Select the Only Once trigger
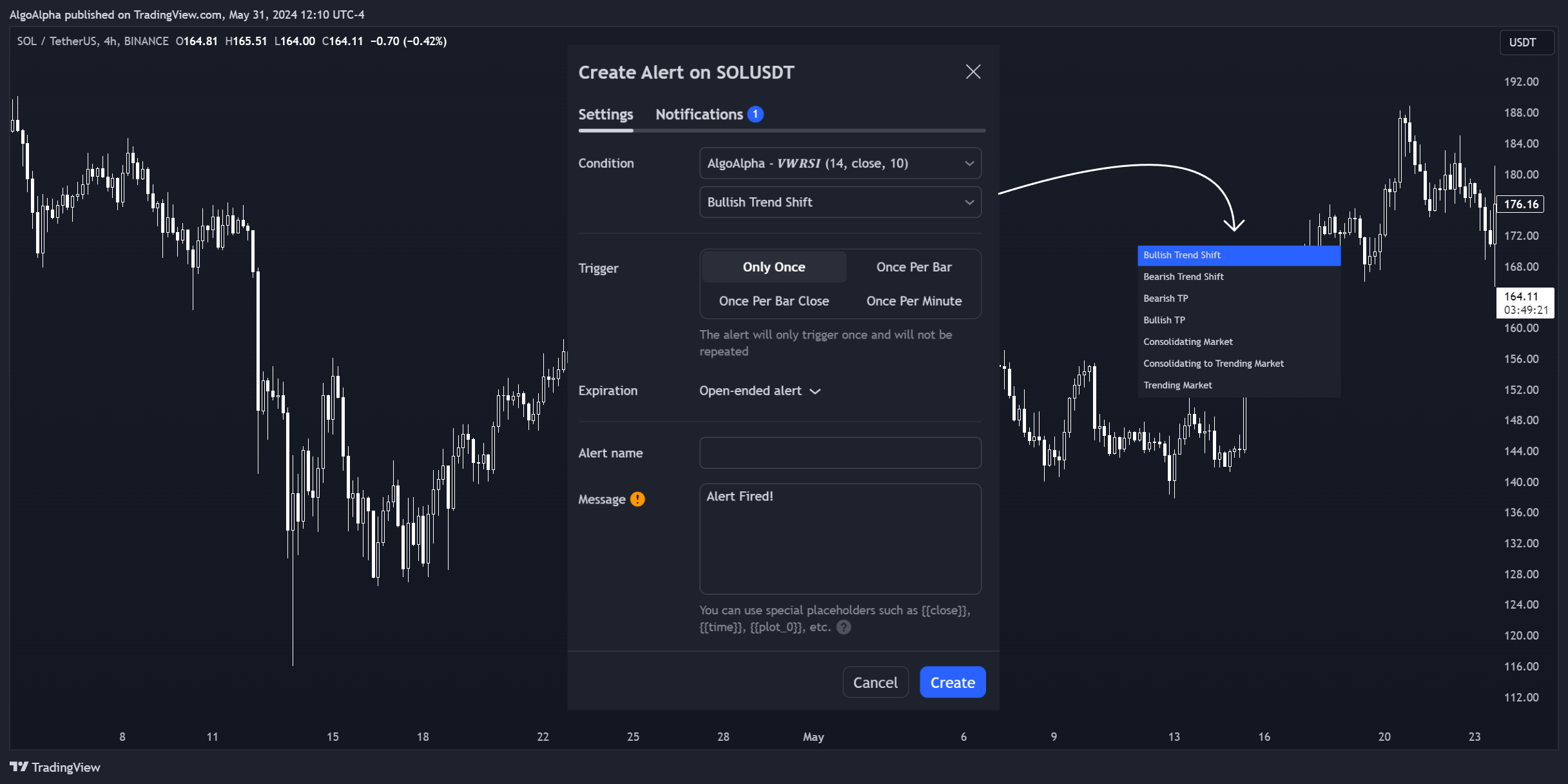Screen dimensions: 1568x784 tap(774, 267)
